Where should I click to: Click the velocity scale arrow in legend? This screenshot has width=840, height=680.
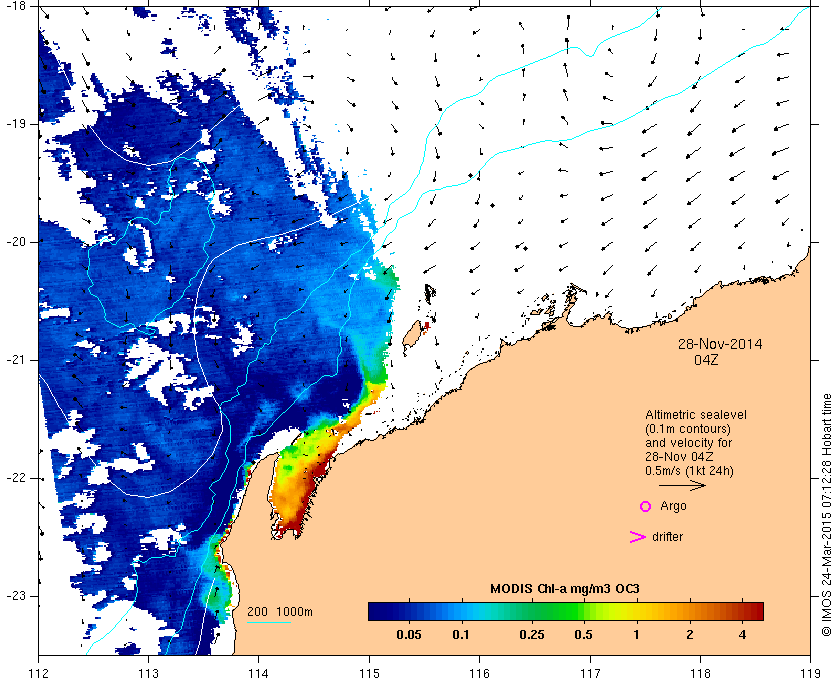(x=682, y=486)
